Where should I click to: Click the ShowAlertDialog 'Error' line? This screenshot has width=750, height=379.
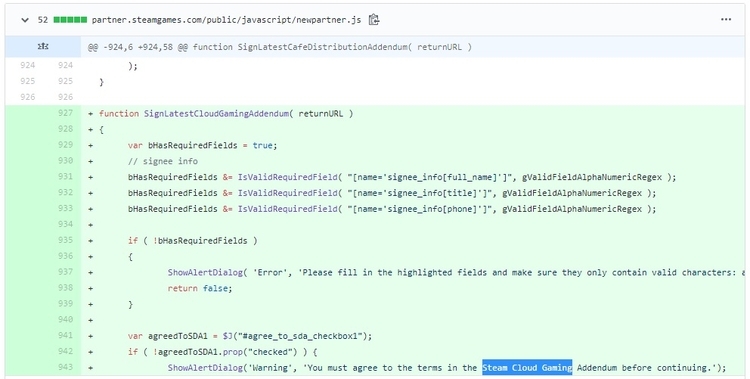tap(456, 273)
